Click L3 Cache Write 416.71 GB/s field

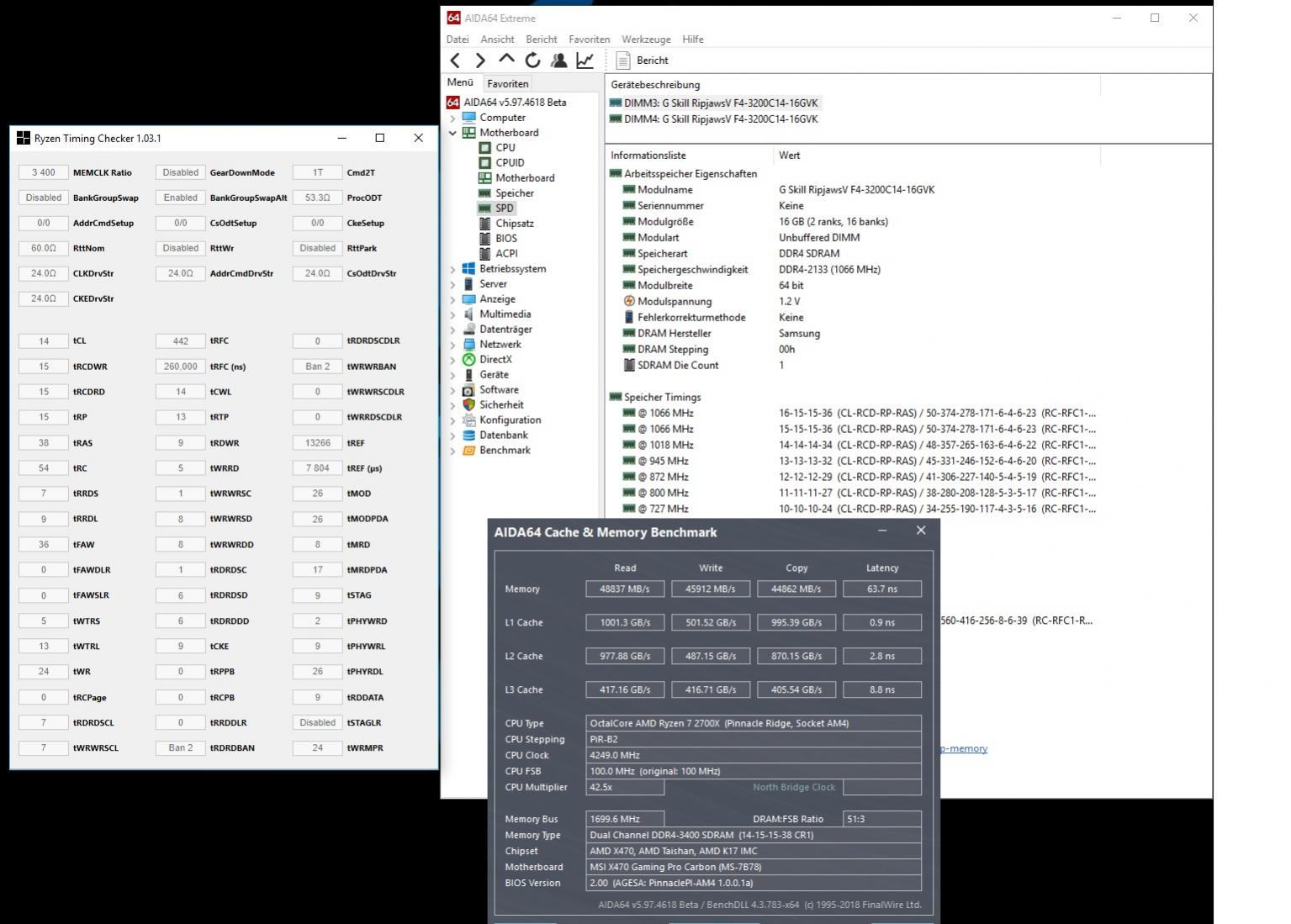[711, 690]
